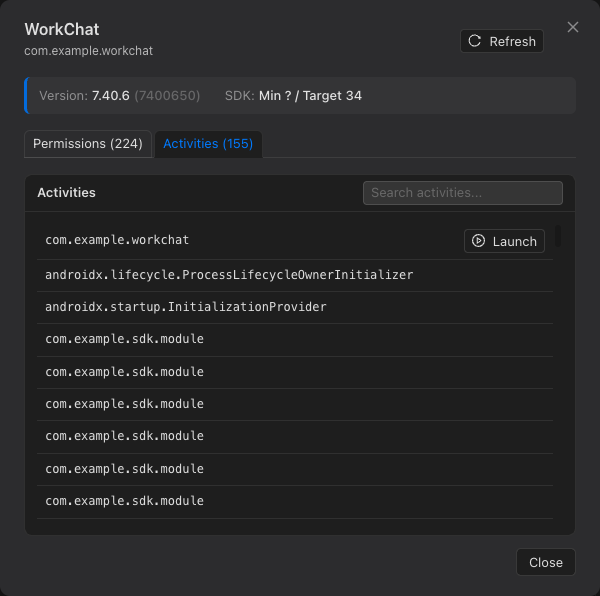This screenshot has width=600, height=596.
Task: Launch the com.example.workchat activity
Action: pos(504,241)
